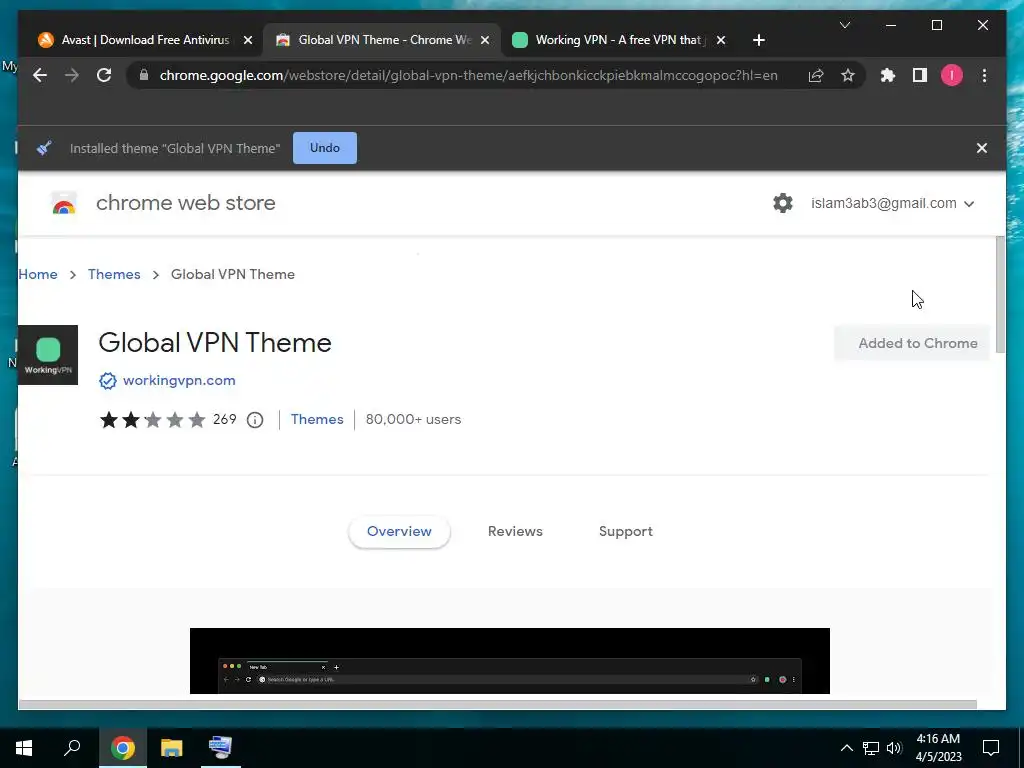The image size is (1024, 768).
Task: Bookmark this tab with the star icon
Action: pos(848,76)
